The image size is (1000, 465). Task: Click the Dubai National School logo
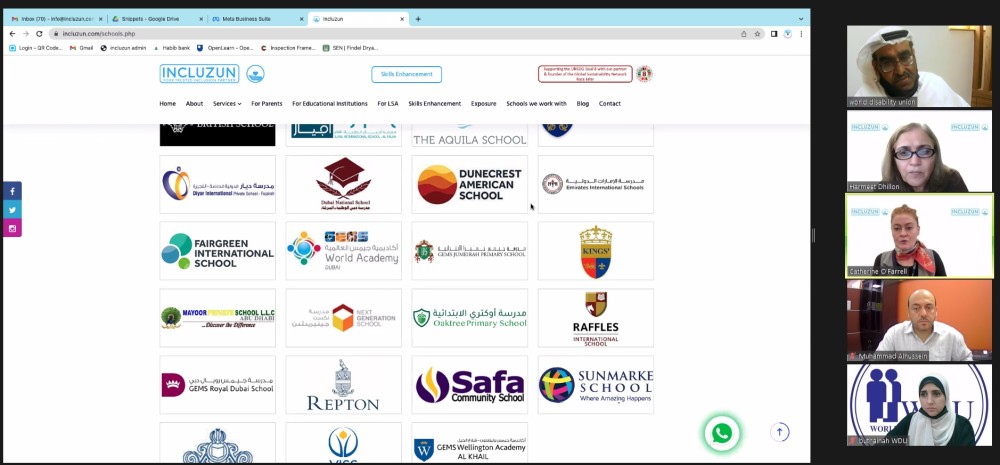pyautogui.click(x=344, y=184)
